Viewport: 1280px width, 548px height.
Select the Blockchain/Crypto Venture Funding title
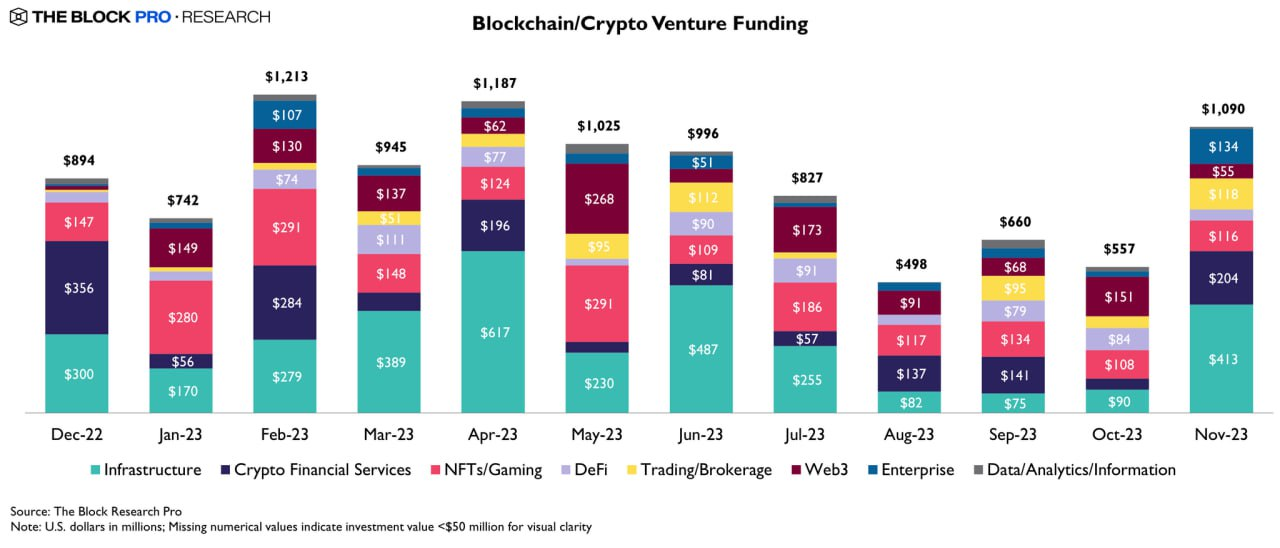click(x=640, y=24)
